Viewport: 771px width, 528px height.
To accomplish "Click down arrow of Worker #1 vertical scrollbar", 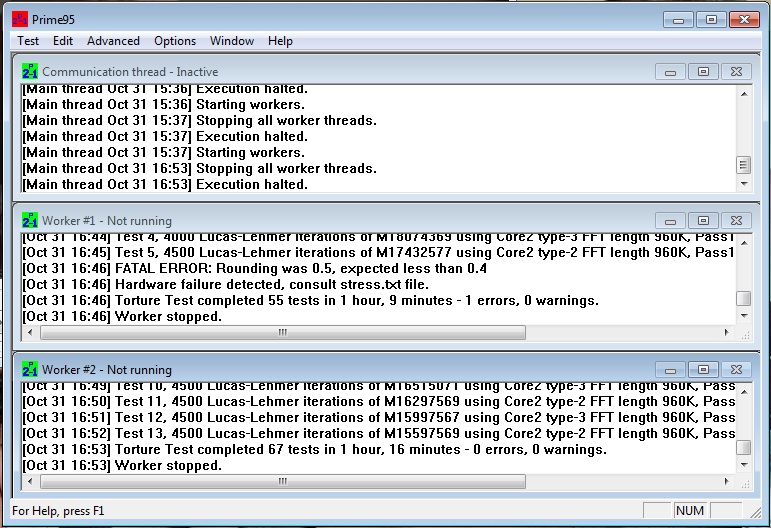I will pyautogui.click(x=744, y=316).
